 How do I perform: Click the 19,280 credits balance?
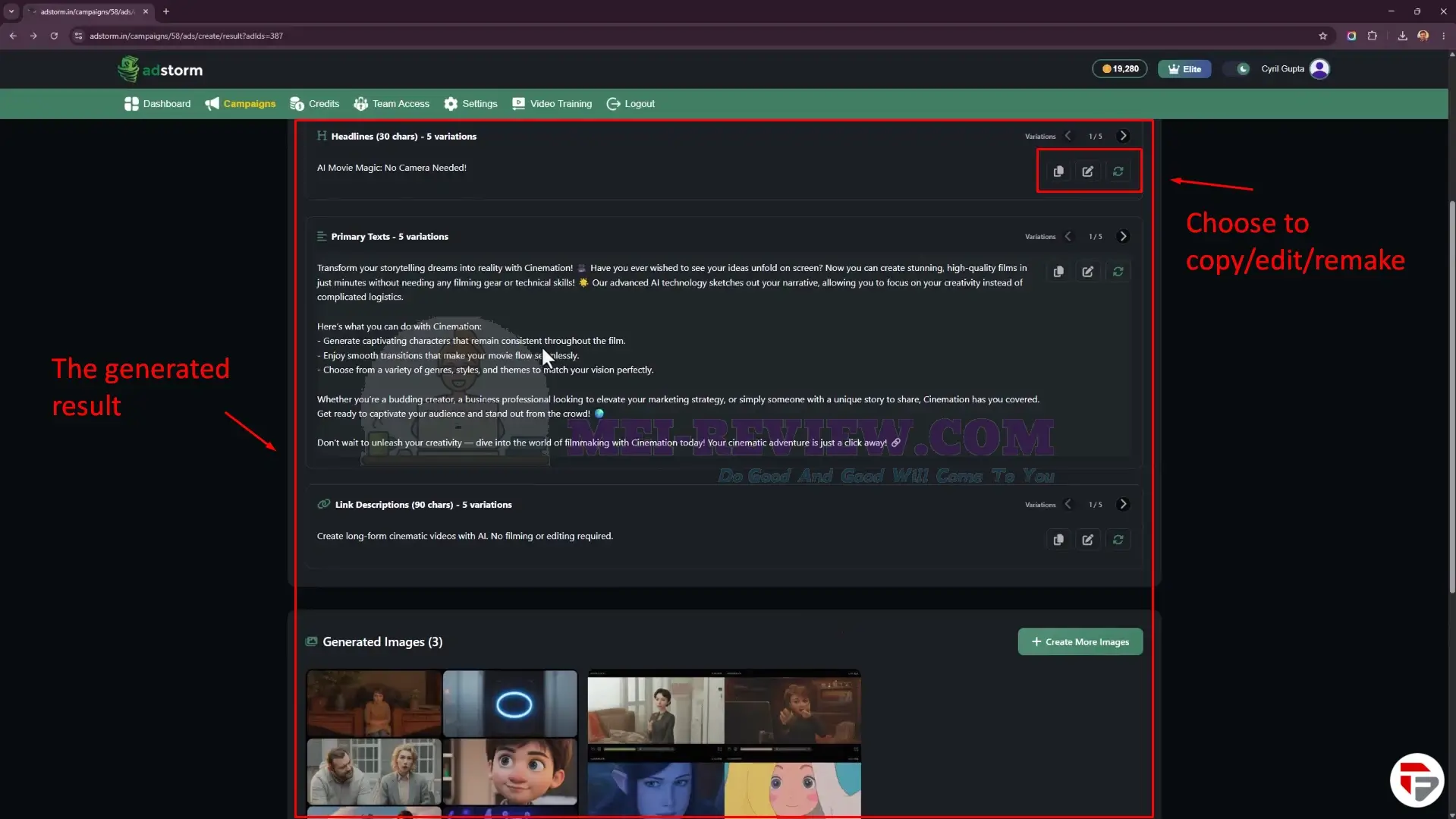(x=1120, y=69)
